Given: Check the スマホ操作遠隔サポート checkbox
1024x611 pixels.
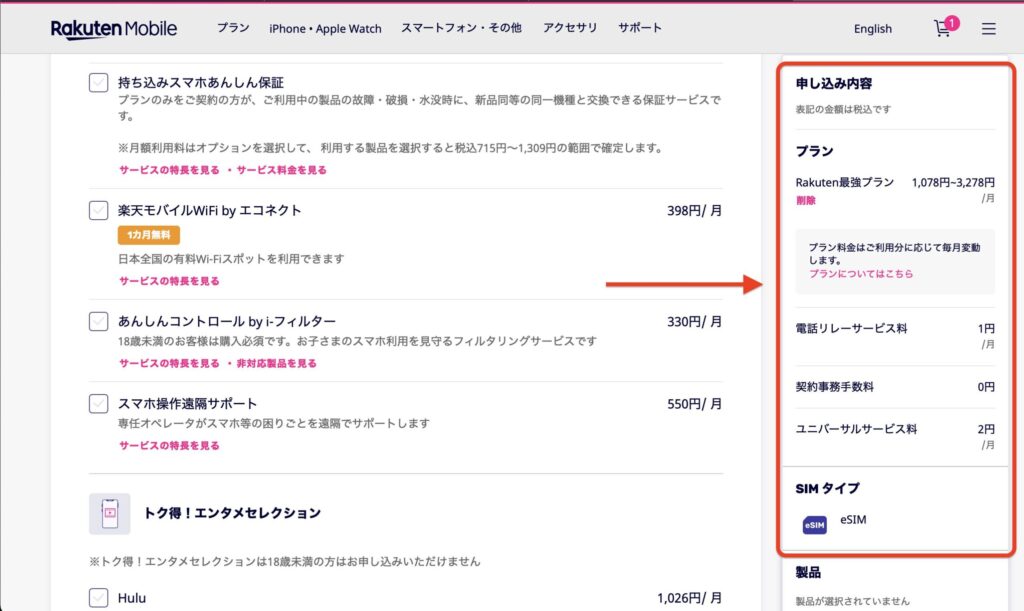Looking at the screenshot, I should 99,403.
